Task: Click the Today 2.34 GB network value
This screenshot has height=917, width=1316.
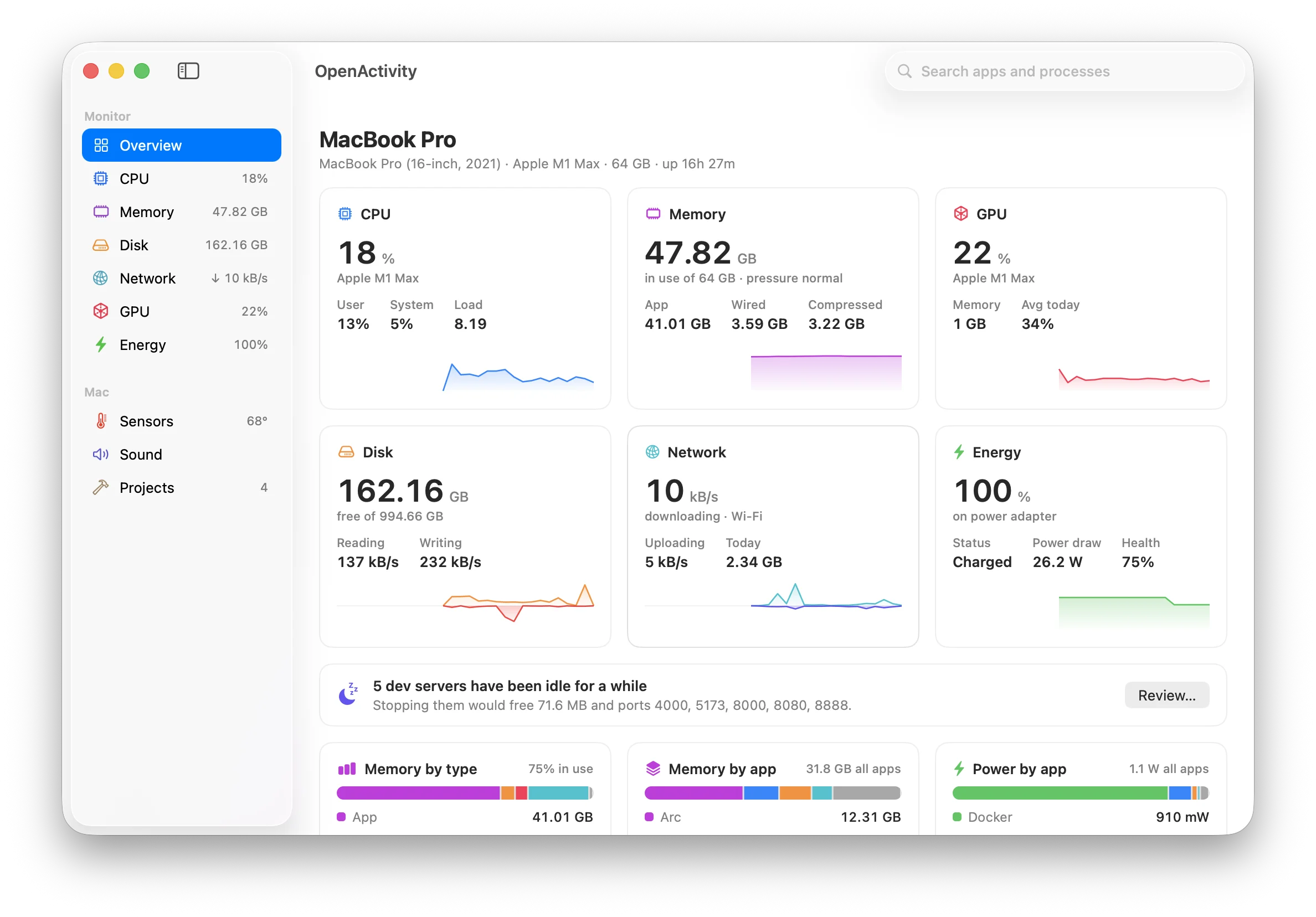Action: (753, 561)
